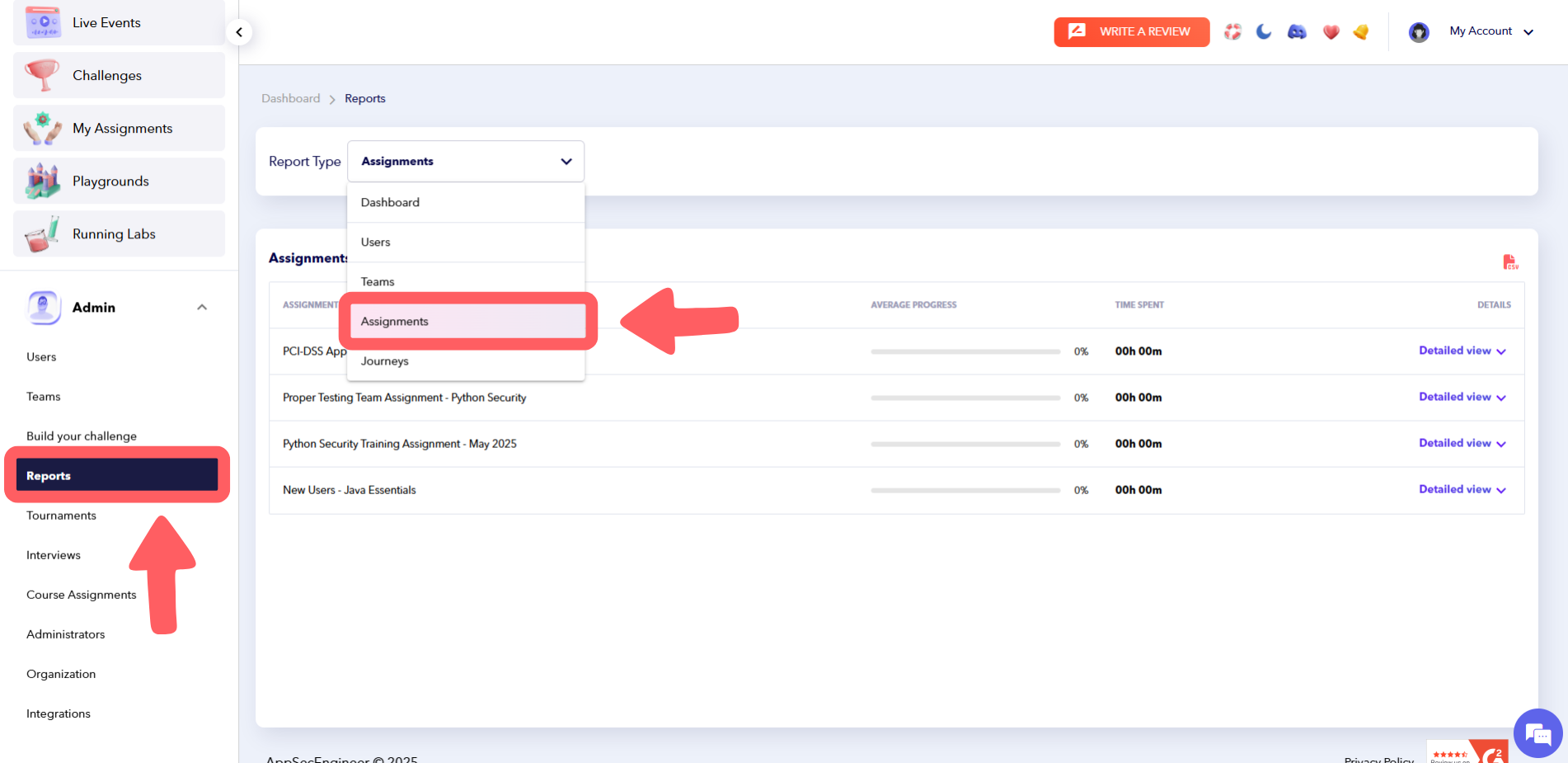Expand Detailed view for New Users - Java Essentials
Screen dimensions: 1568x763
1462,490
